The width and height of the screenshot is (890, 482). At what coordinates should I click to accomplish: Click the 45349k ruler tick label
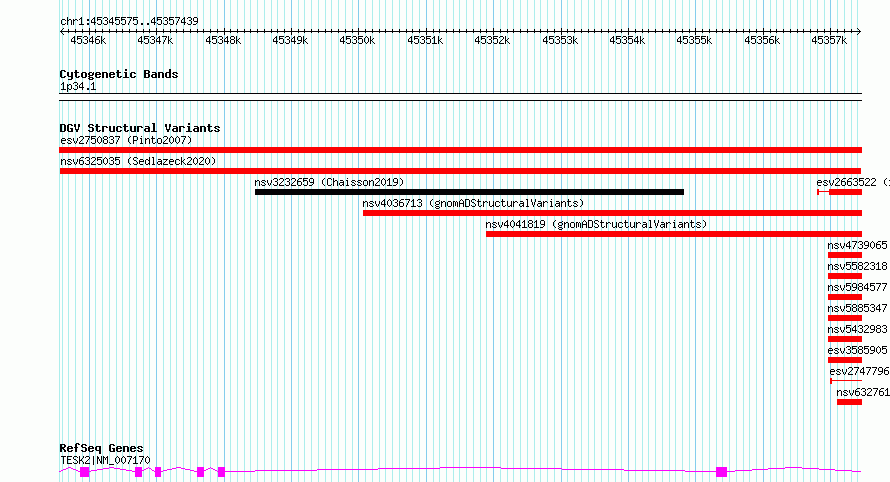(290, 41)
